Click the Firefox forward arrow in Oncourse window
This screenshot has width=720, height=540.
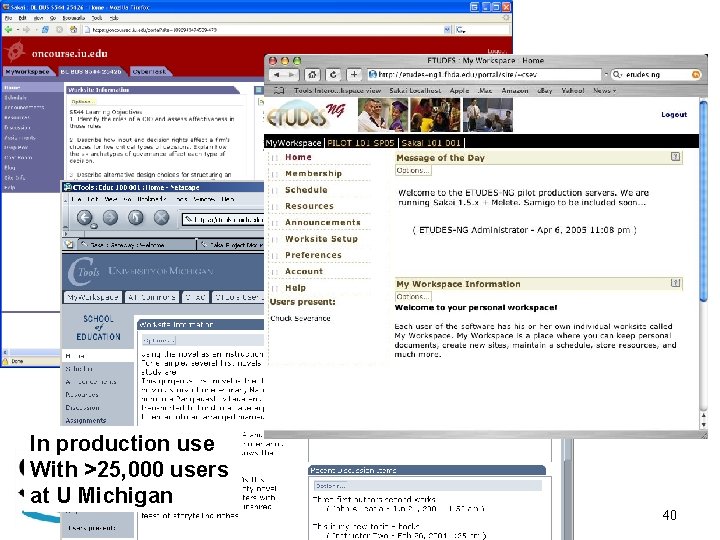tap(26, 29)
